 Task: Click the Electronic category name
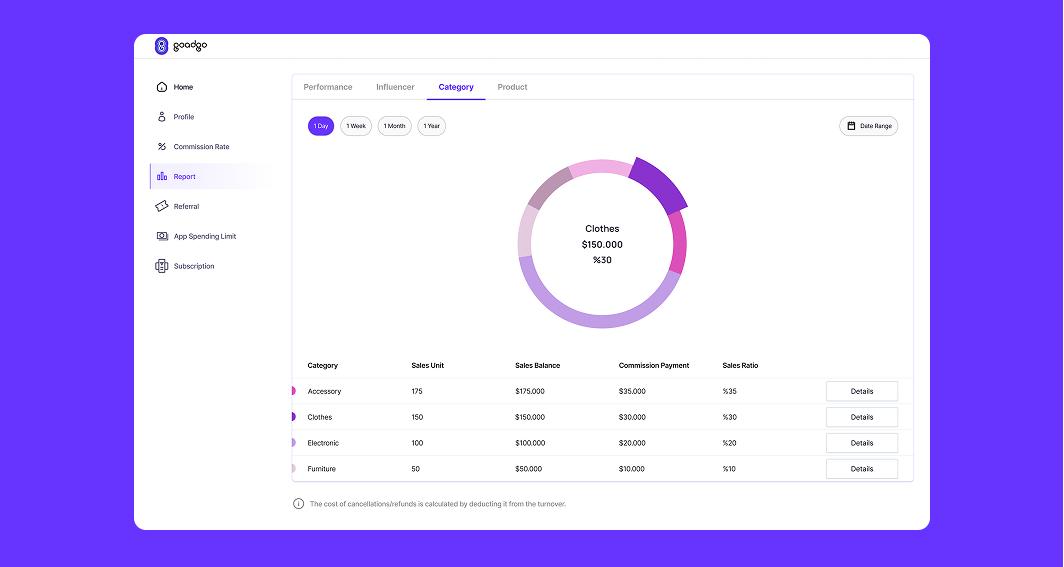(323, 443)
